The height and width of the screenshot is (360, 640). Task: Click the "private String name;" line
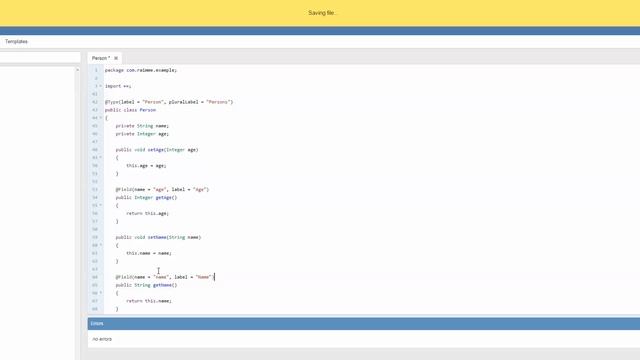142,126
